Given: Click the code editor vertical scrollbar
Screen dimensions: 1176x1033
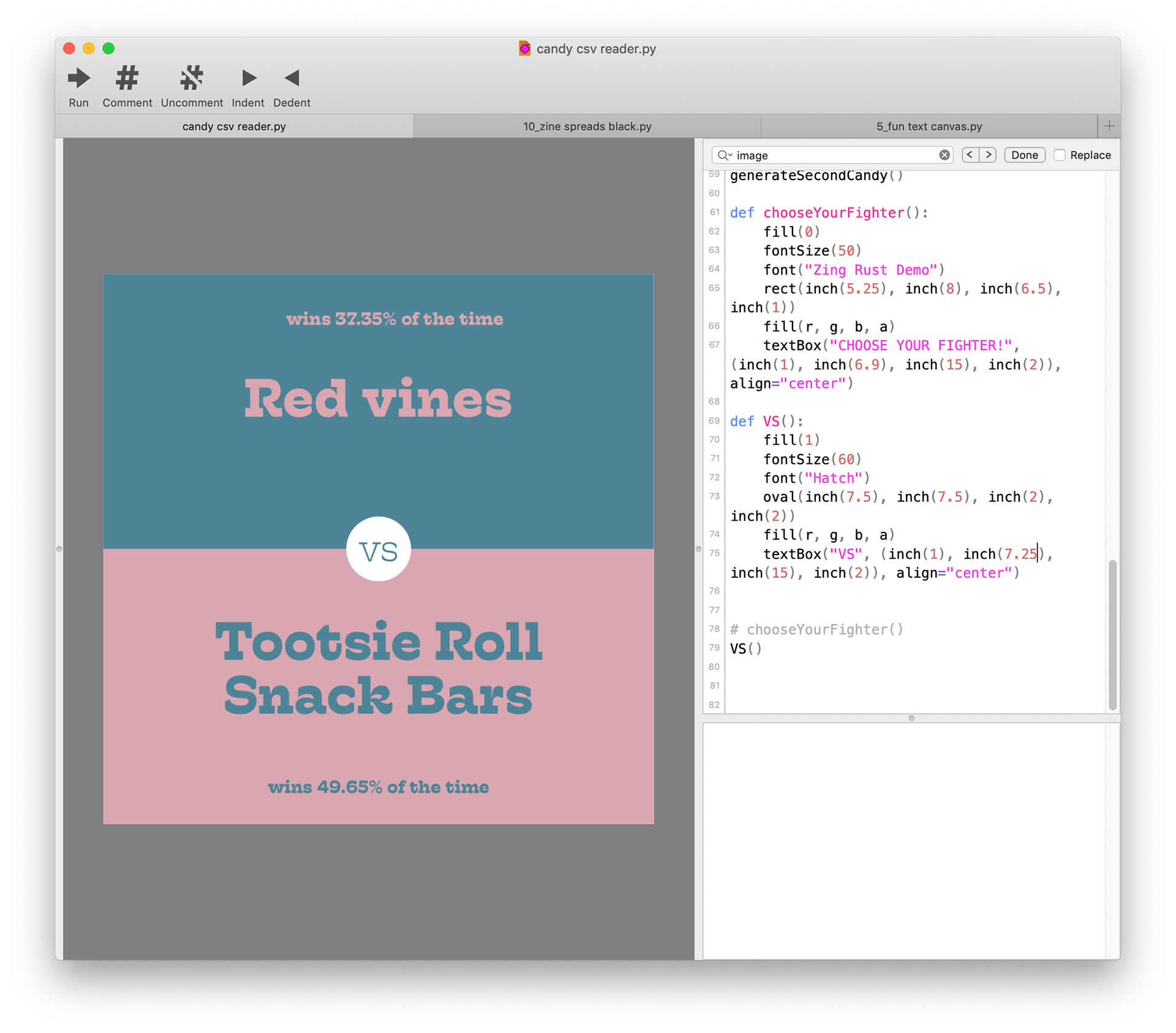Looking at the screenshot, I should [x=1112, y=634].
